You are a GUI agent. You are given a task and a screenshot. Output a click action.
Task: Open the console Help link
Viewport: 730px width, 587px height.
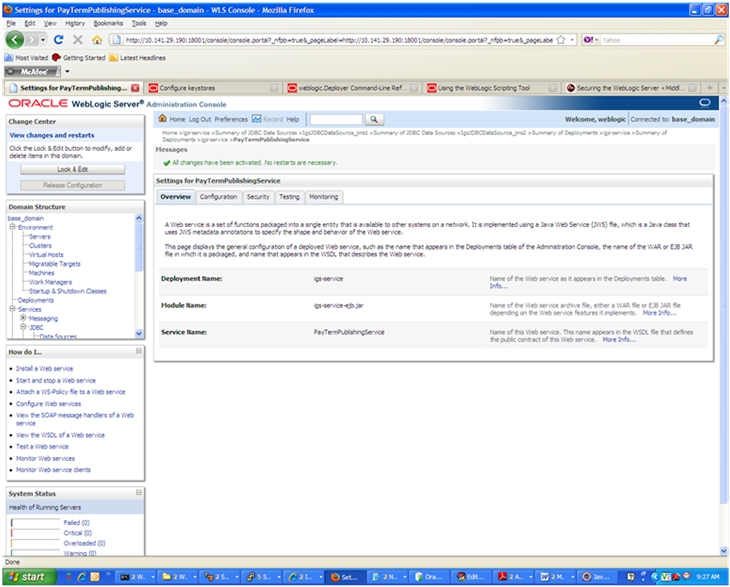[292, 119]
